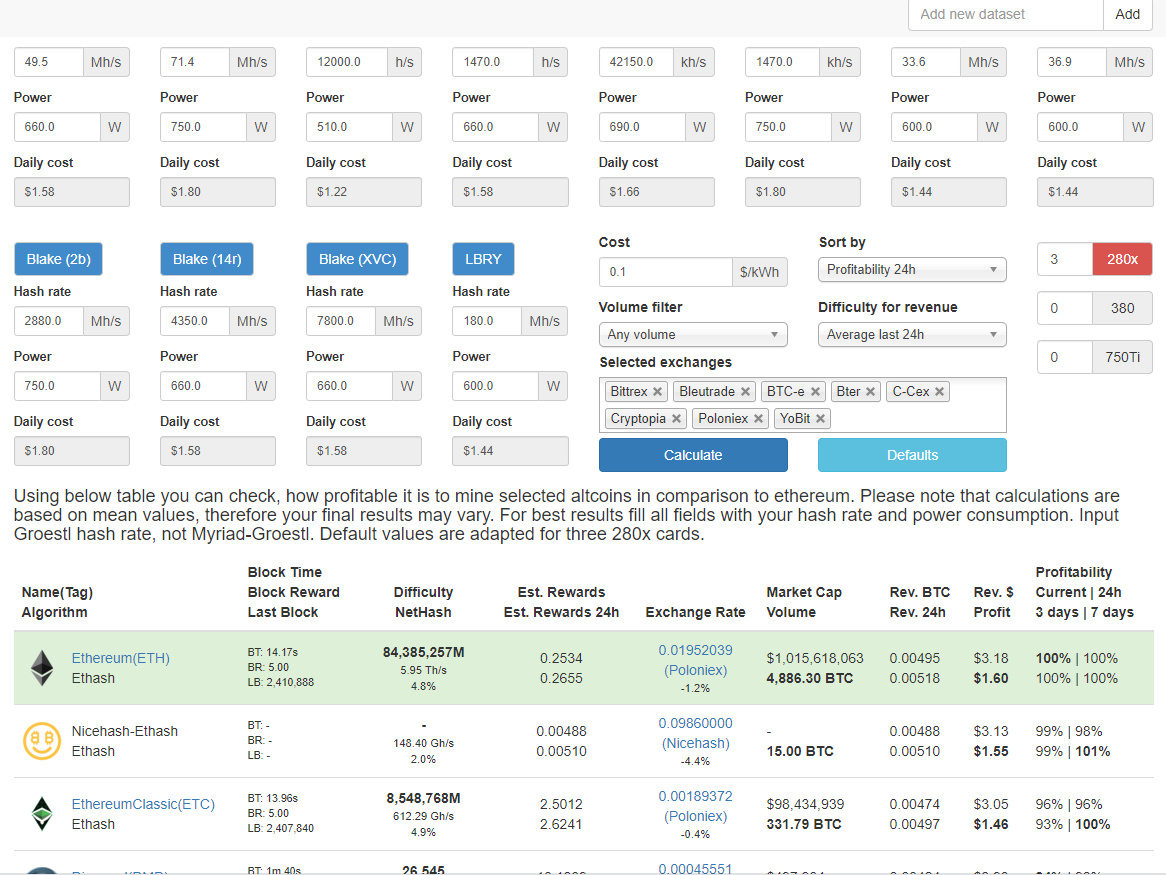Edit the 71.4 Mh/s hash rate field

point(195,62)
